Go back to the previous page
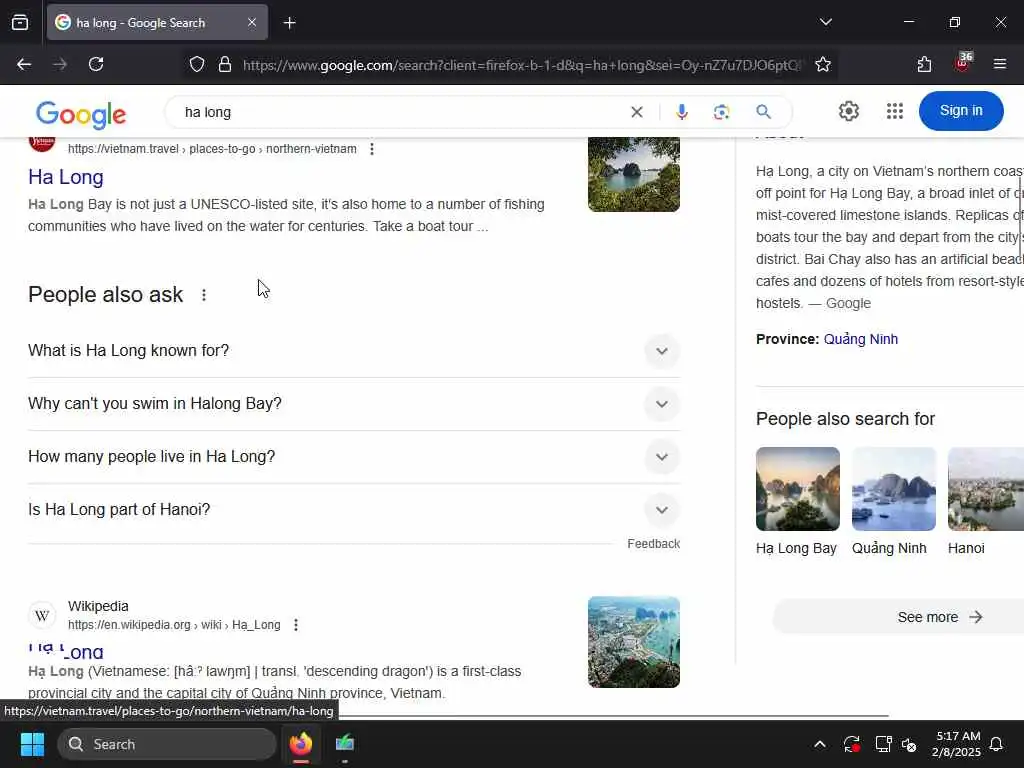Image resolution: width=1024 pixels, height=768 pixels. (24, 64)
